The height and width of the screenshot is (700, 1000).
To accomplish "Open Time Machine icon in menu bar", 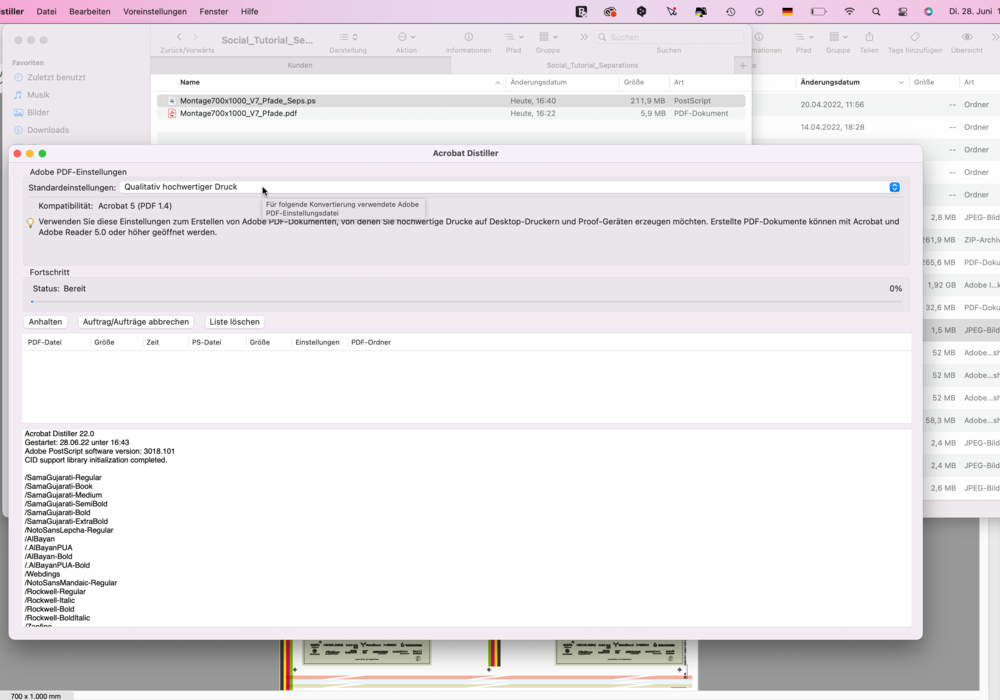I will point(730,11).
